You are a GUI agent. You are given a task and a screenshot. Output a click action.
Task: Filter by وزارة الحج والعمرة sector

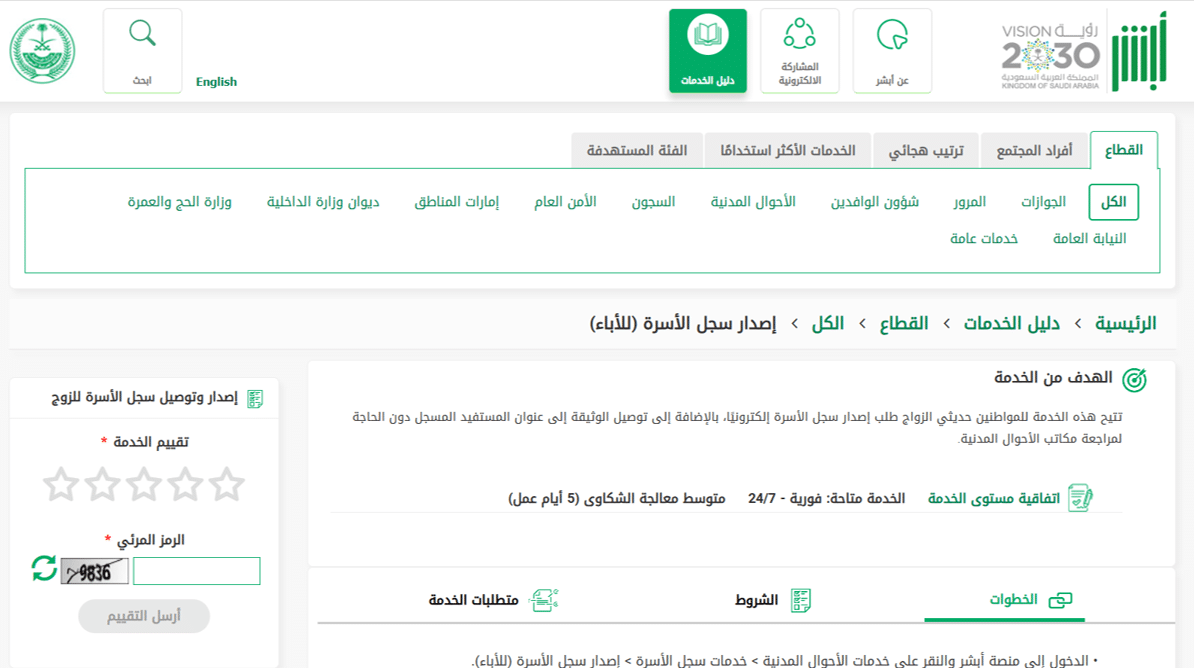pos(180,202)
